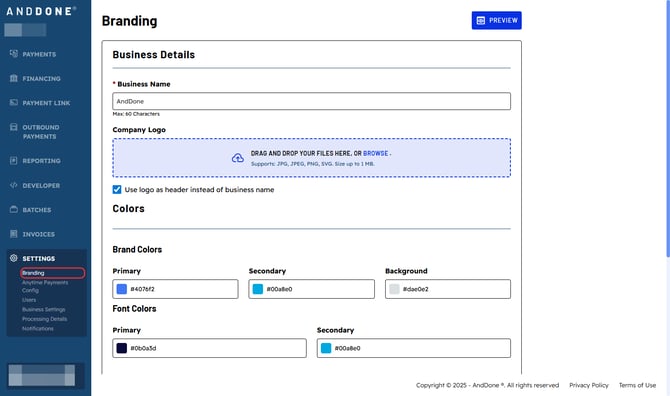Open the Brand Secondary color swatch

[258, 289]
